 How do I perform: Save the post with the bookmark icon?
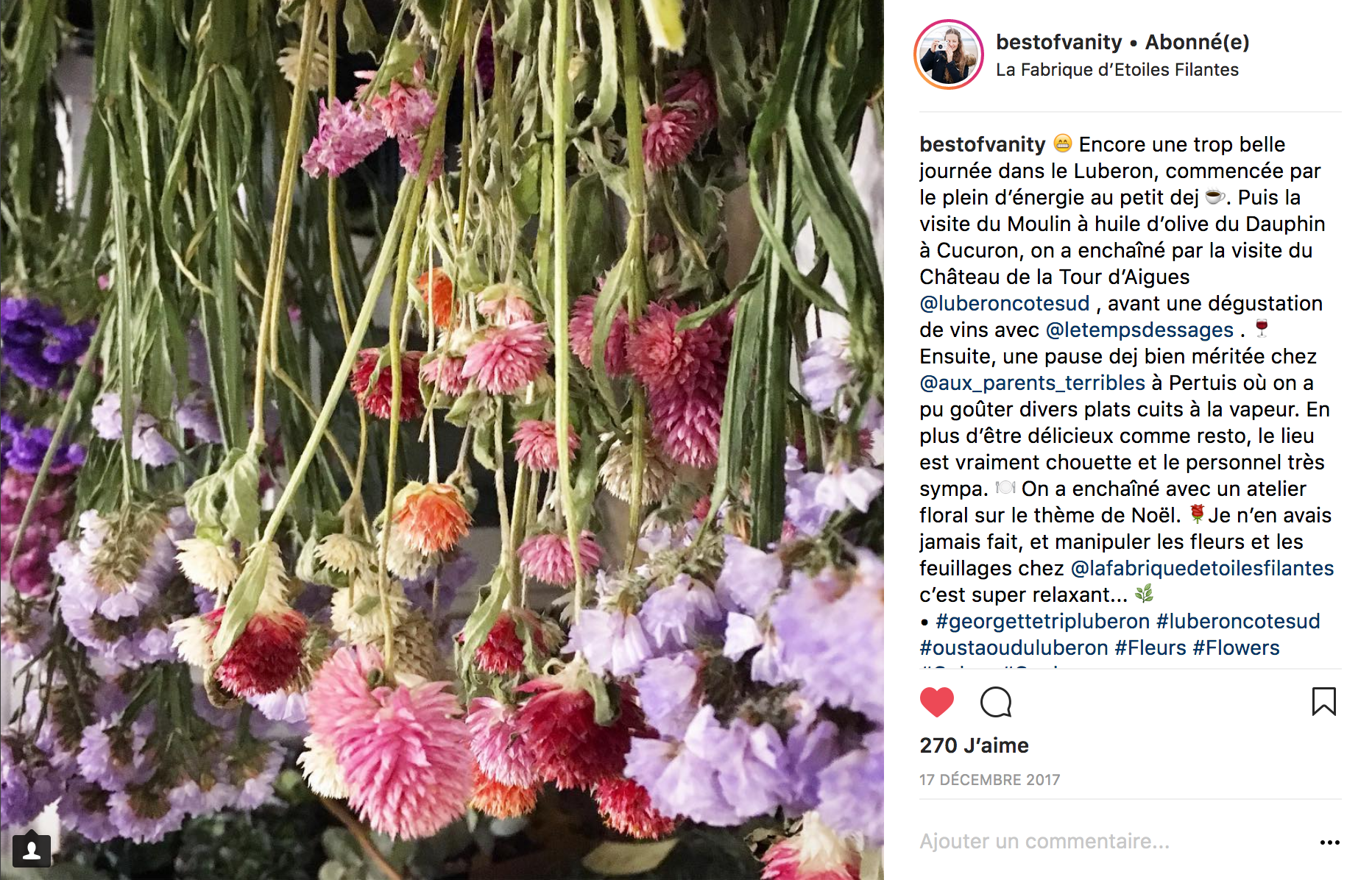[1323, 701]
